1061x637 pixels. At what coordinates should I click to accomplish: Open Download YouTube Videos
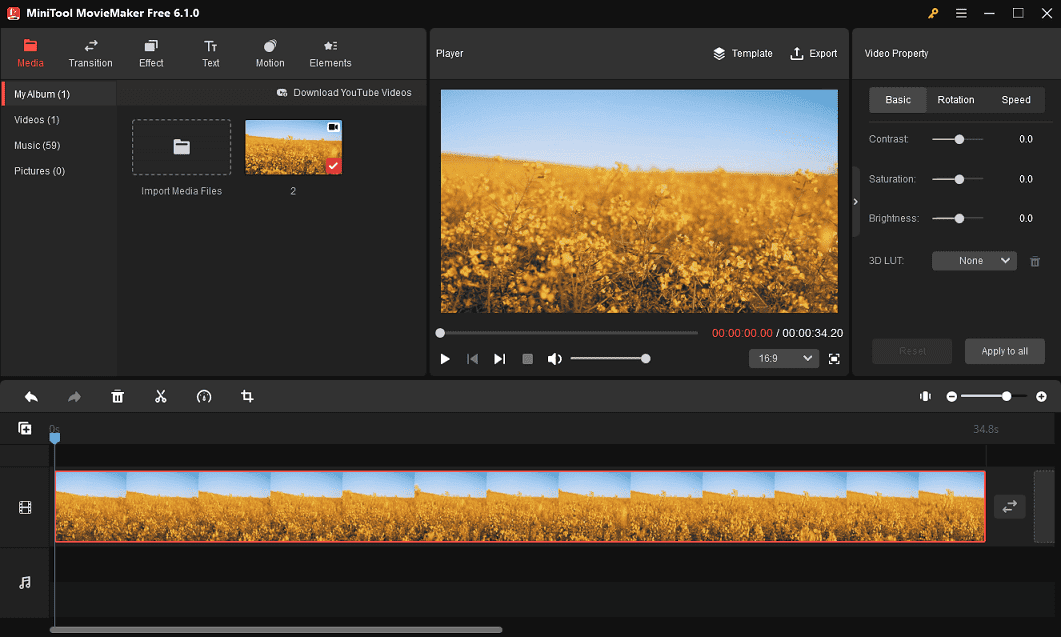click(x=345, y=92)
